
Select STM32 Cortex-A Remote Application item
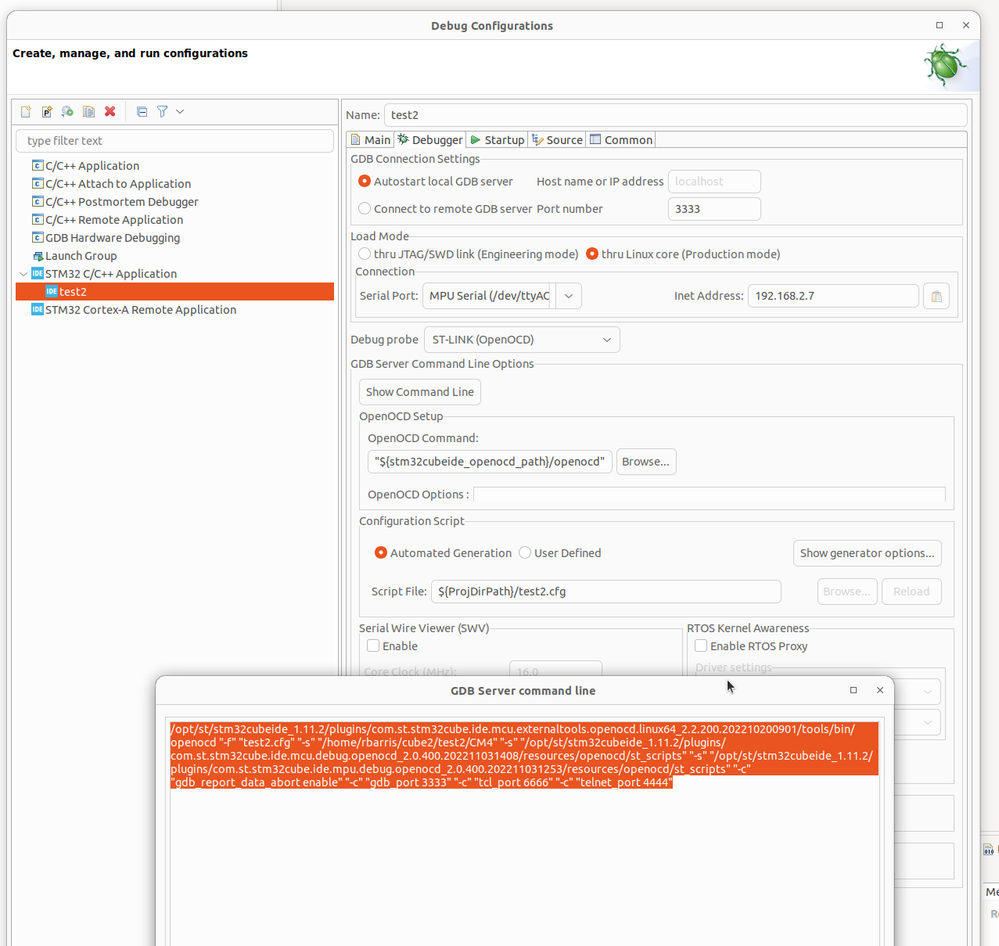pyautogui.click(x=140, y=310)
